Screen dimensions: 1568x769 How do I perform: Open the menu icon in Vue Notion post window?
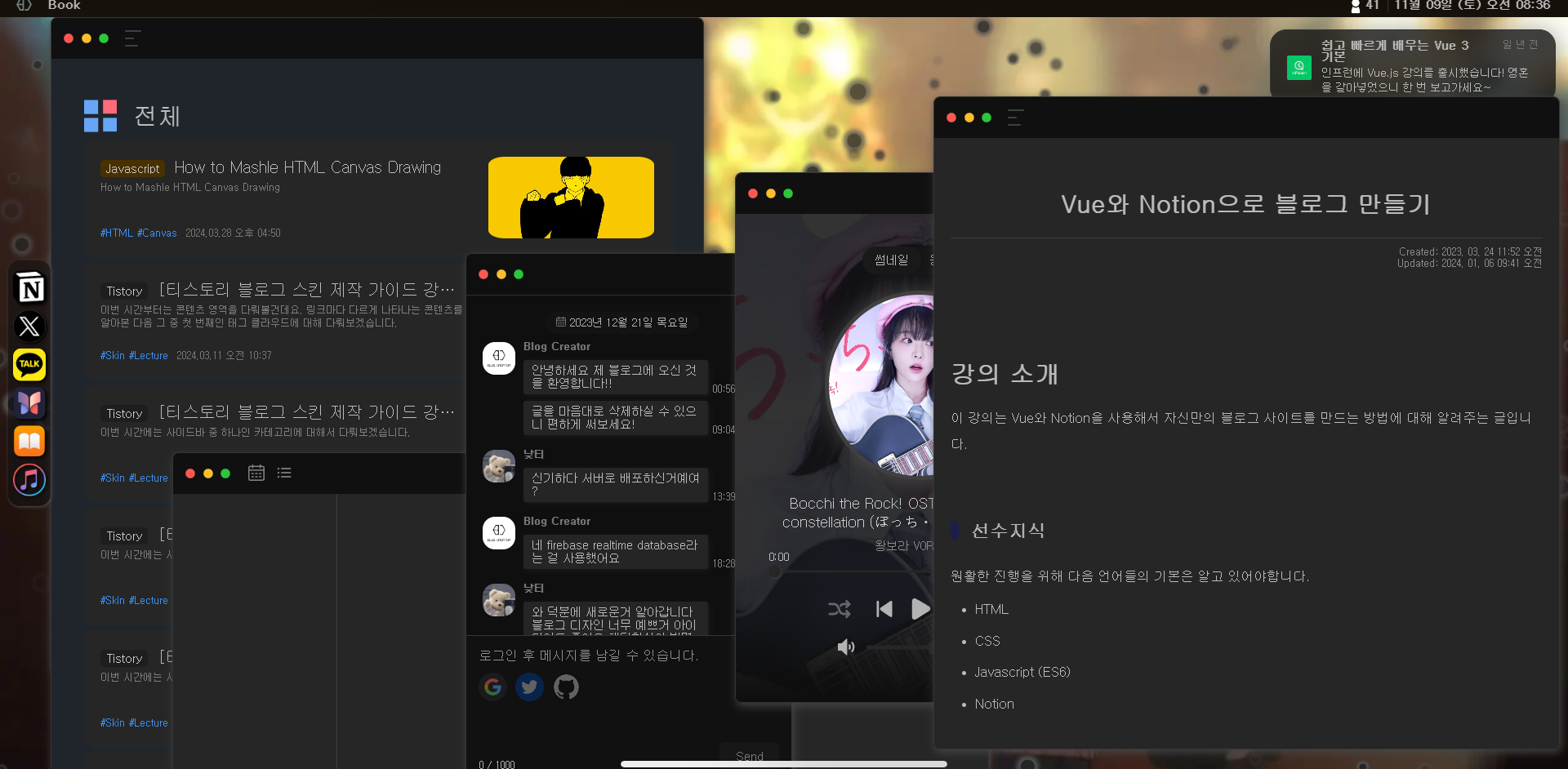1015,118
